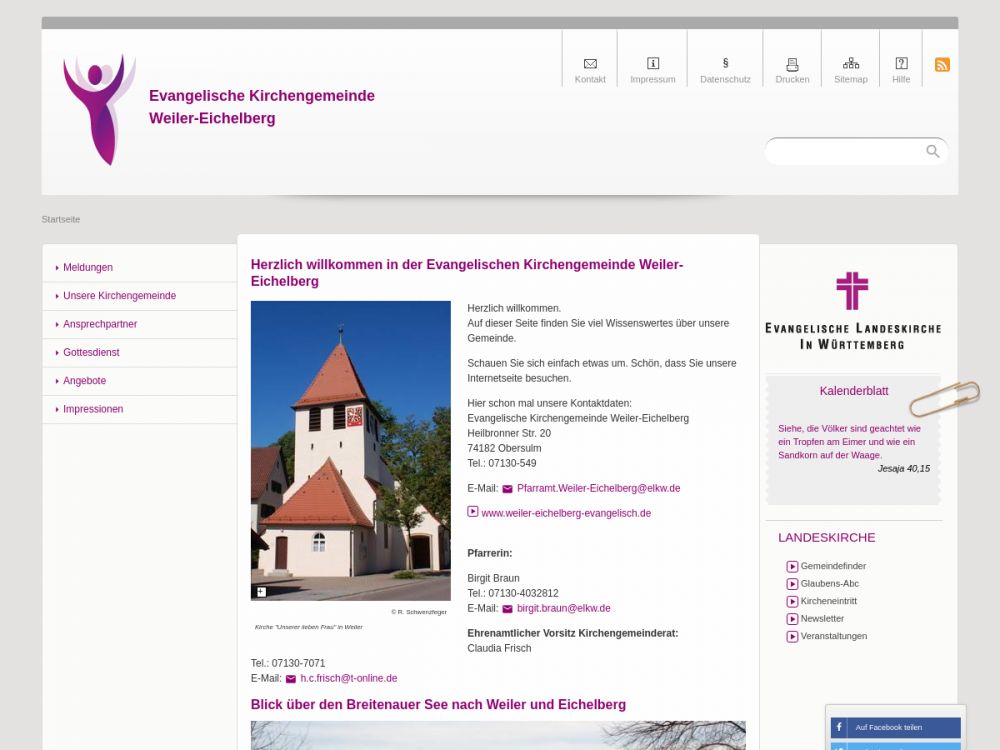Open the Gemeindefinder link
The height and width of the screenshot is (750, 1000).
pyautogui.click(x=832, y=566)
